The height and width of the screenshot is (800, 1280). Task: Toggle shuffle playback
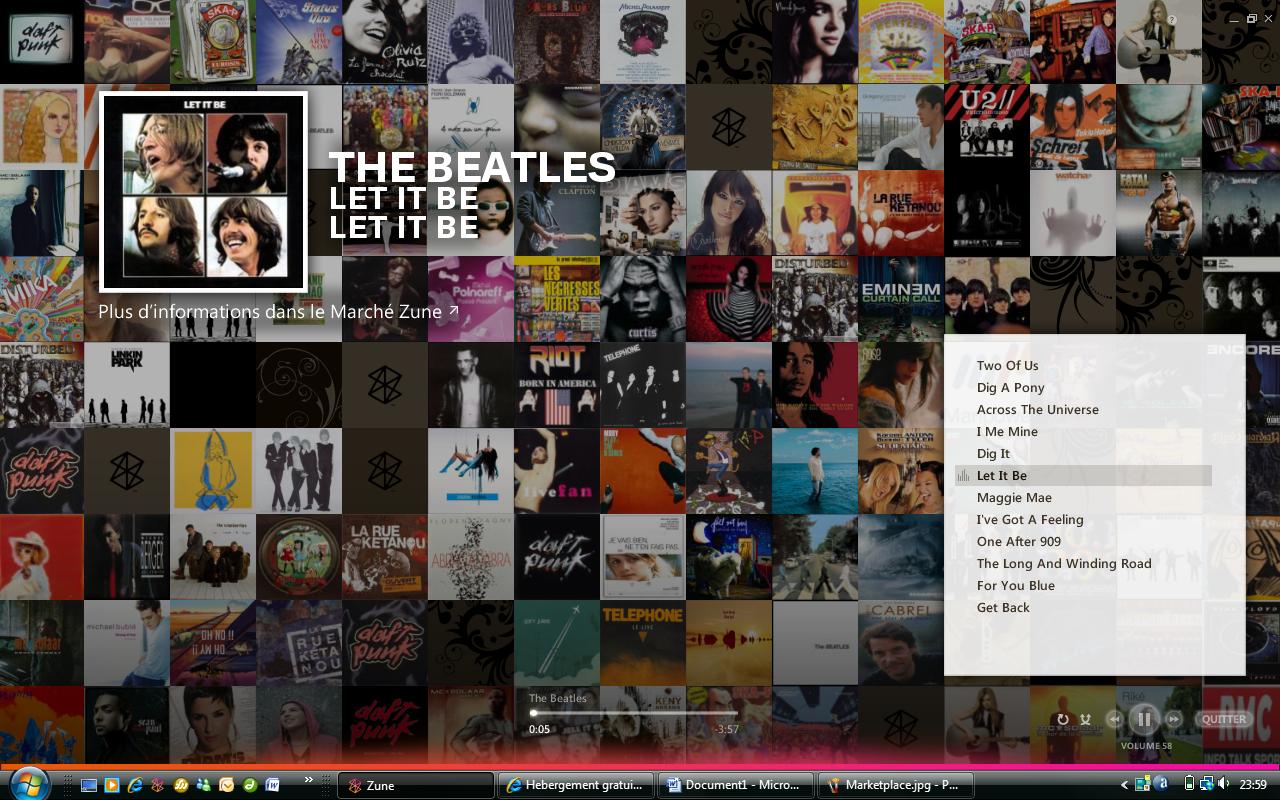pos(1085,719)
